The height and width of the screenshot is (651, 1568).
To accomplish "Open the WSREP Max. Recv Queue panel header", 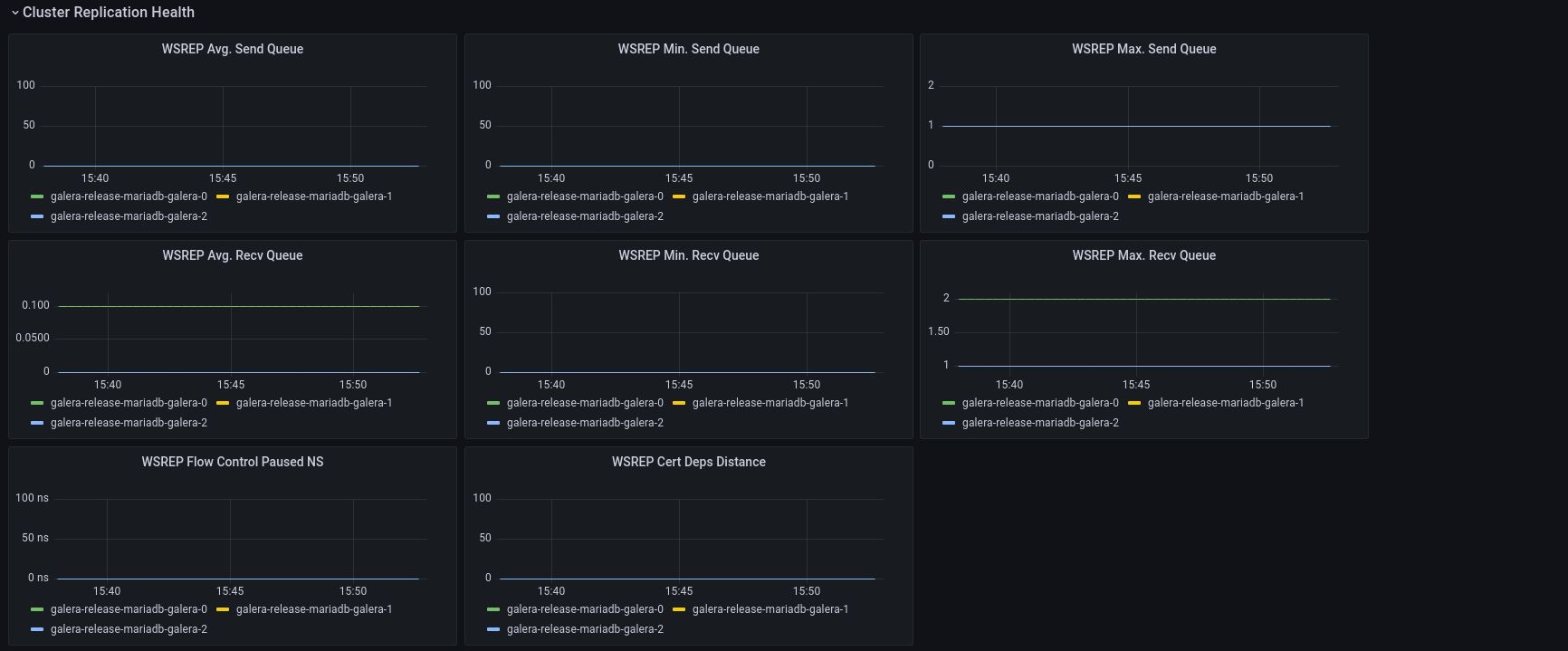I will point(1143,255).
